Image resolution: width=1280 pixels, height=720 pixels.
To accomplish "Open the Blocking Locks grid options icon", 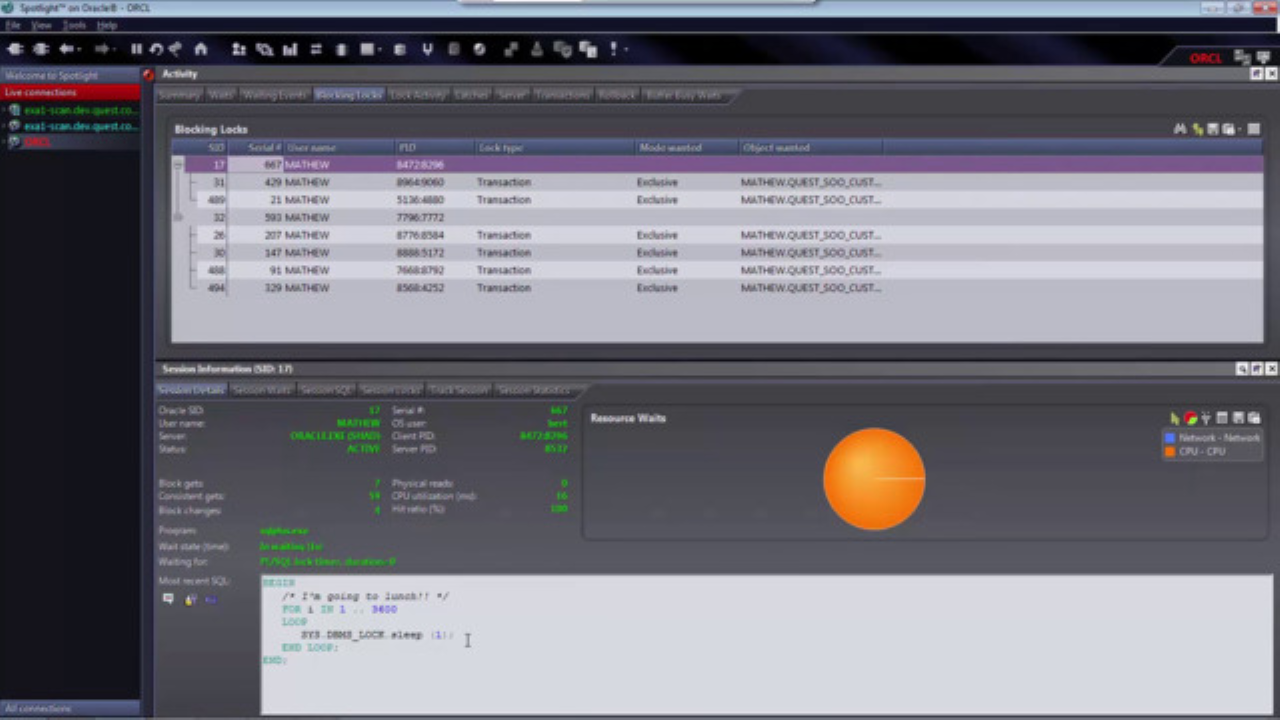I will pos(1253,129).
